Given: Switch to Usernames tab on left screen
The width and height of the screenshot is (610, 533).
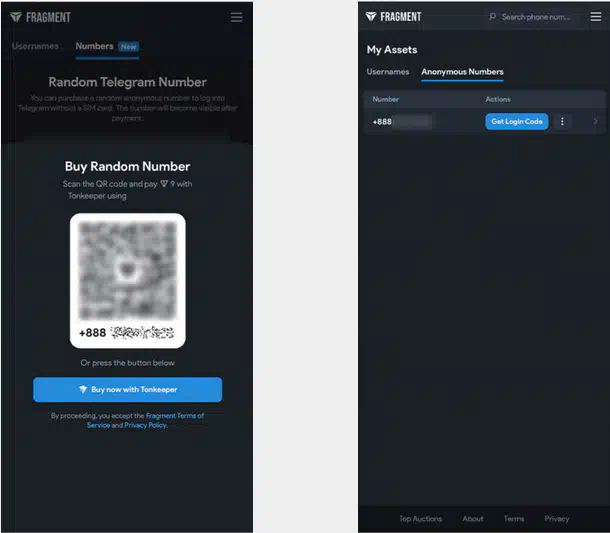Looking at the screenshot, I should point(35,46).
